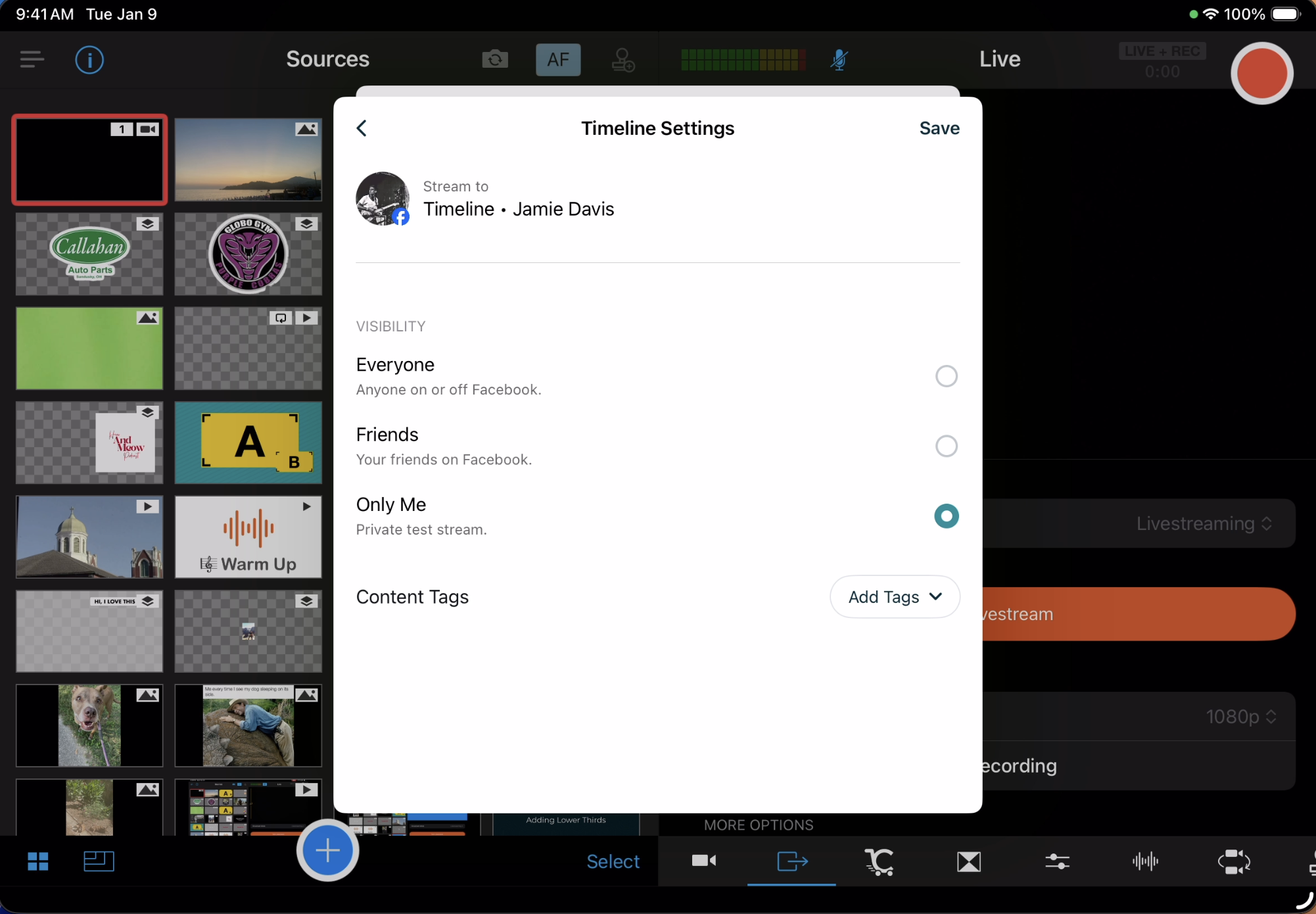Select Everyone visibility radio button
This screenshot has width=1316, height=914.
pos(946,376)
